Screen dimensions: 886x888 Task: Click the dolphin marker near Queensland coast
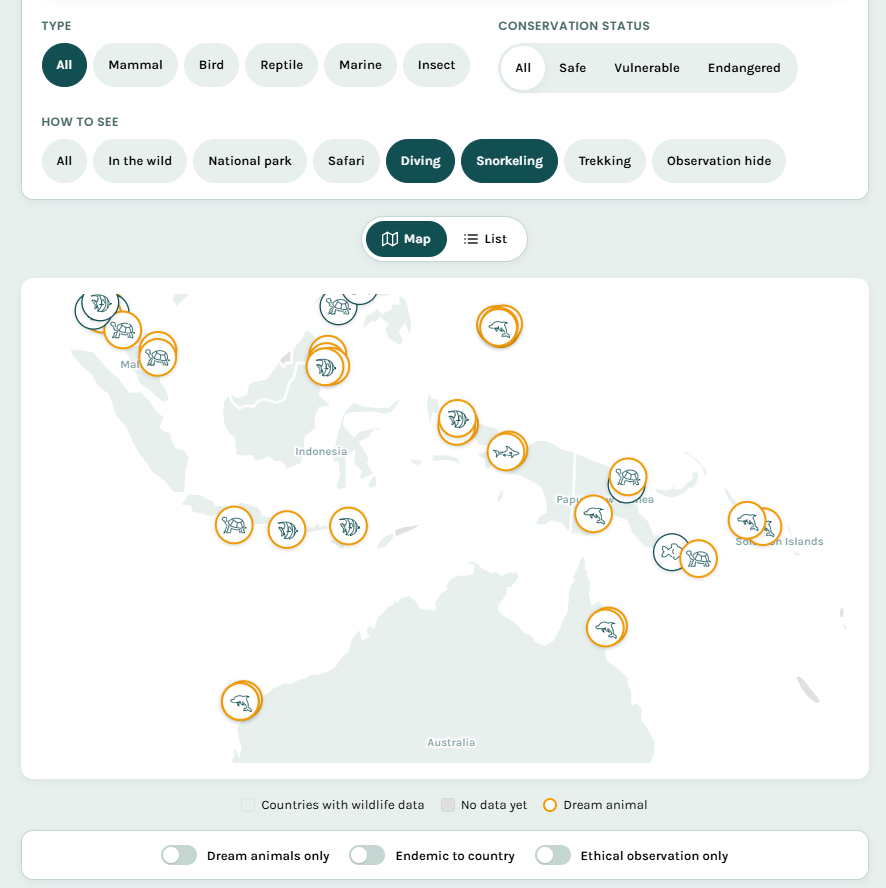[606, 628]
